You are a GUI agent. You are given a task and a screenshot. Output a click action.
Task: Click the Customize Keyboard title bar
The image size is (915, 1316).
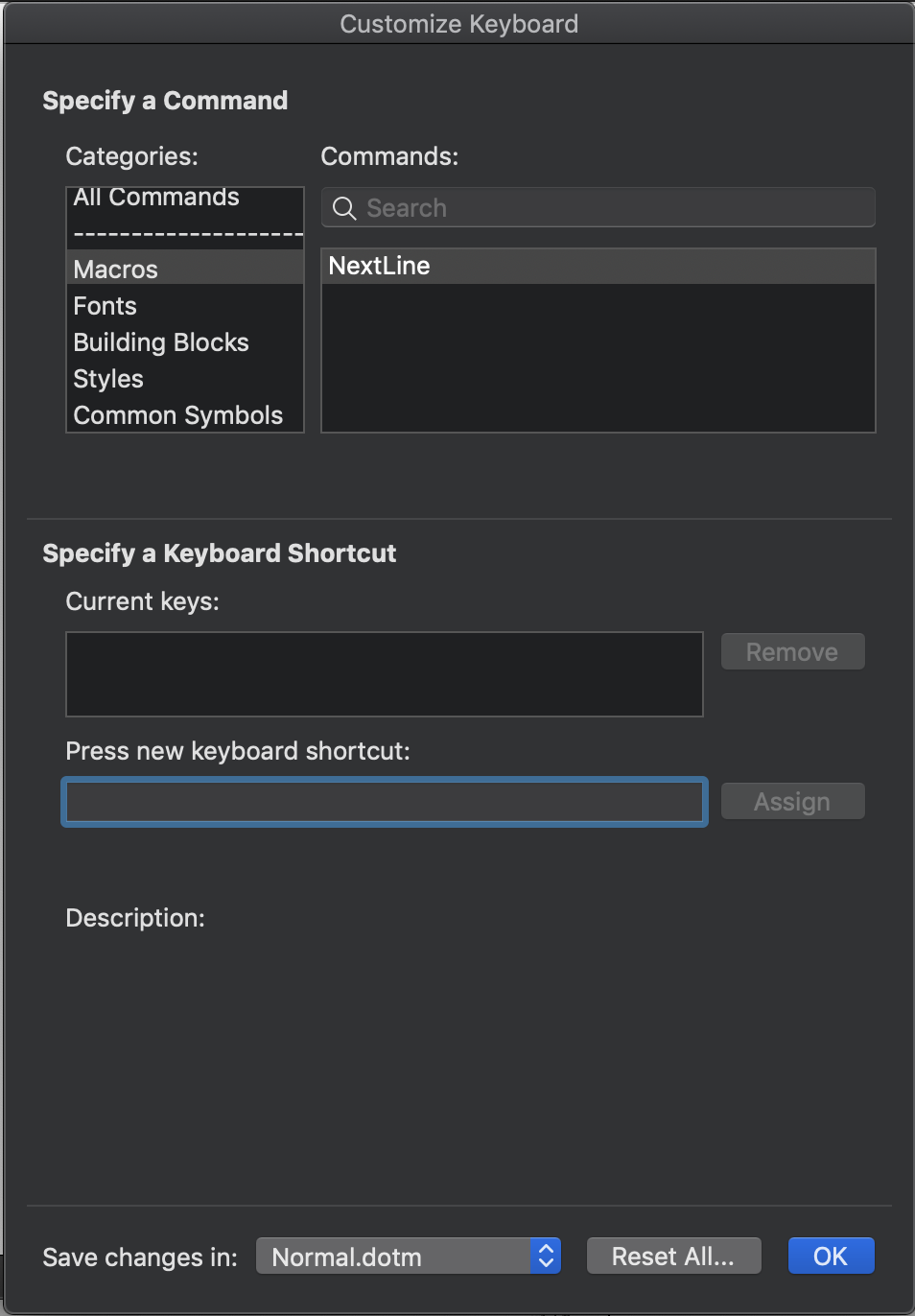(457, 23)
